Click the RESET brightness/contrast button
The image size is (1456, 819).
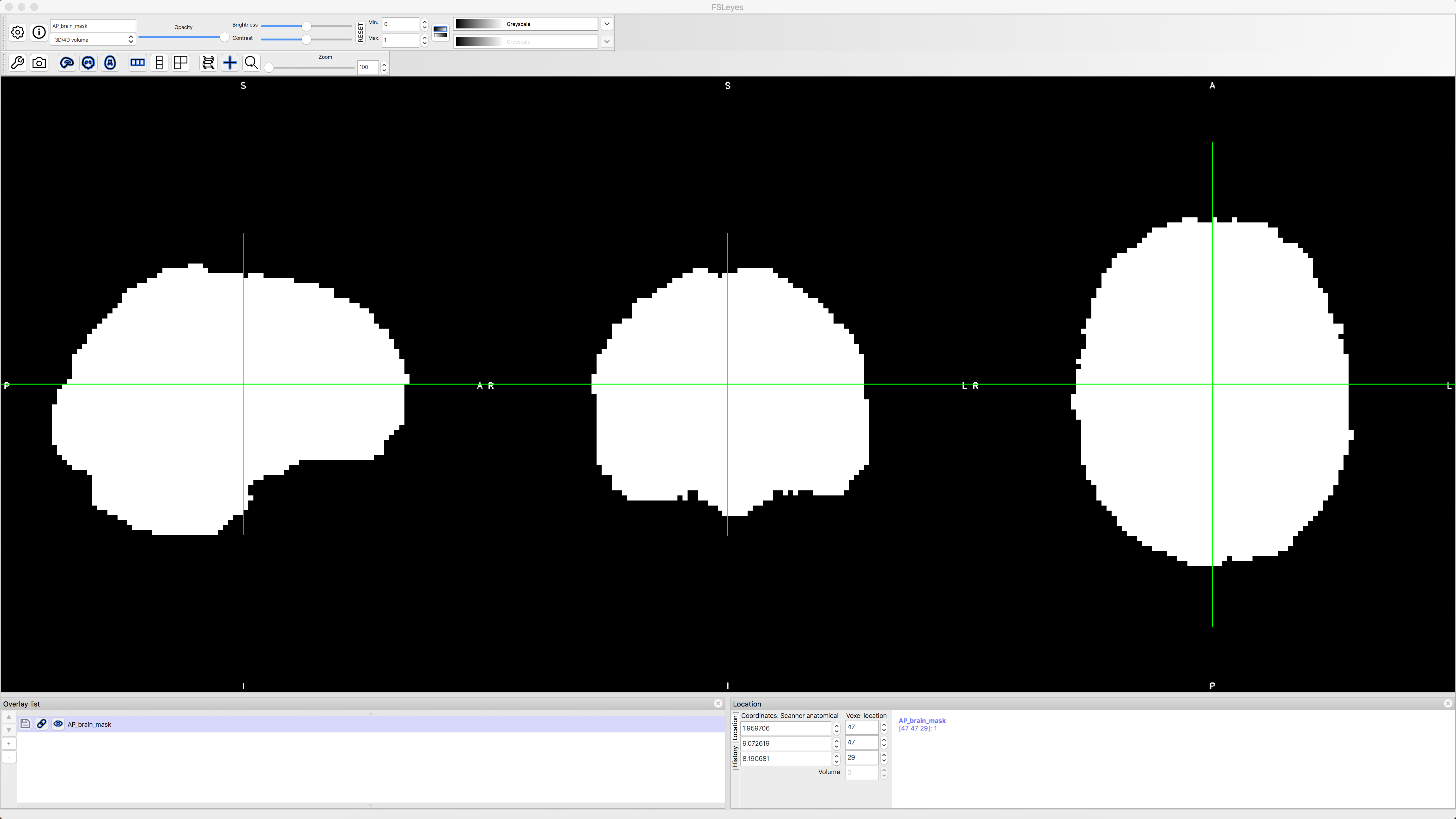point(361,32)
